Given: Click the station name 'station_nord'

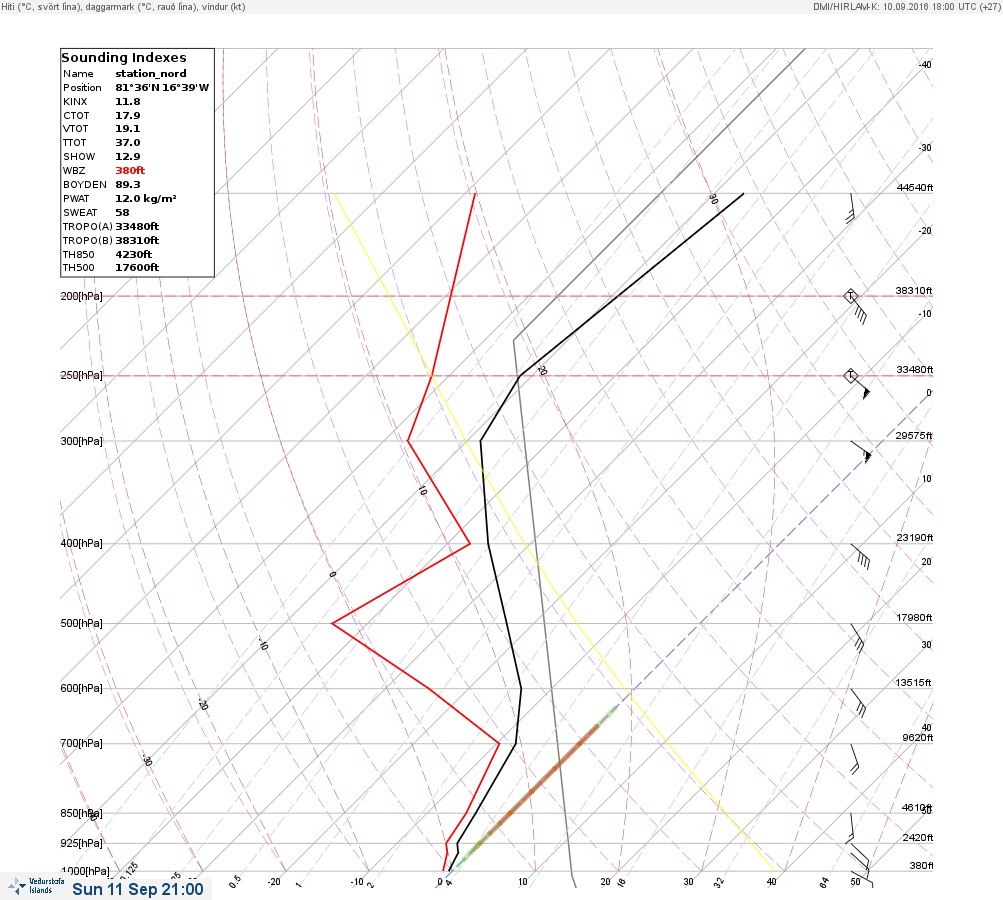Looking at the screenshot, I should coord(151,74).
